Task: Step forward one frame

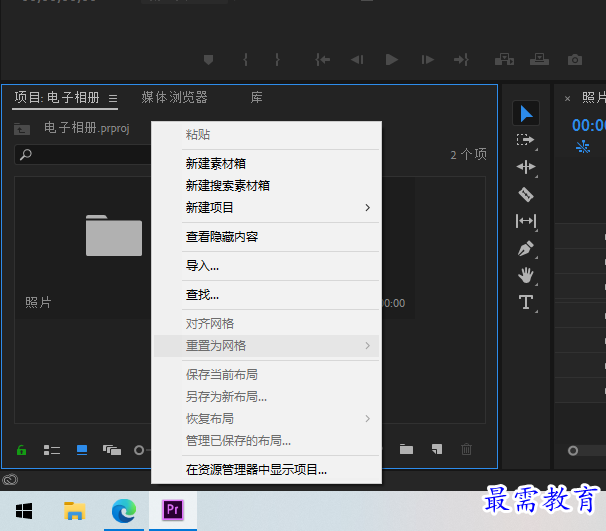Action: 427,60
